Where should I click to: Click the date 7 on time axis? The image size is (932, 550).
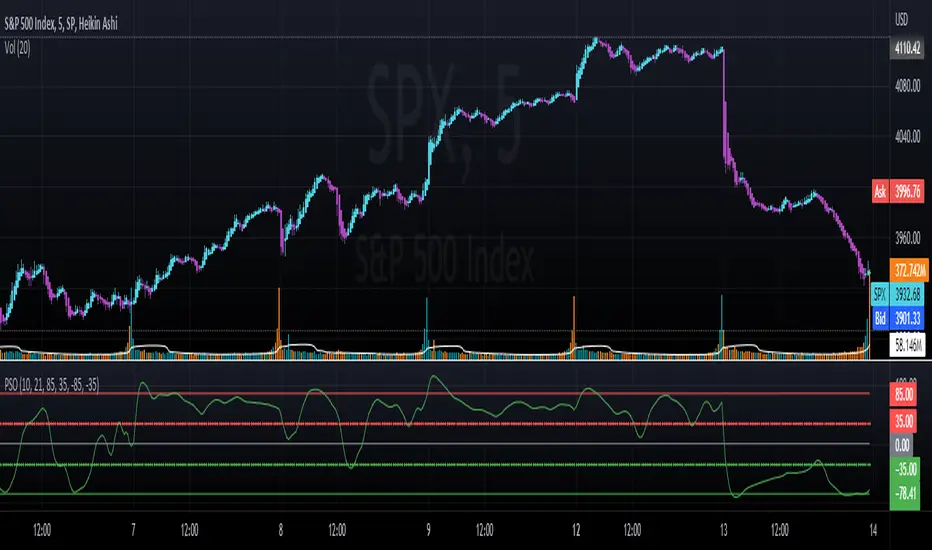(133, 530)
